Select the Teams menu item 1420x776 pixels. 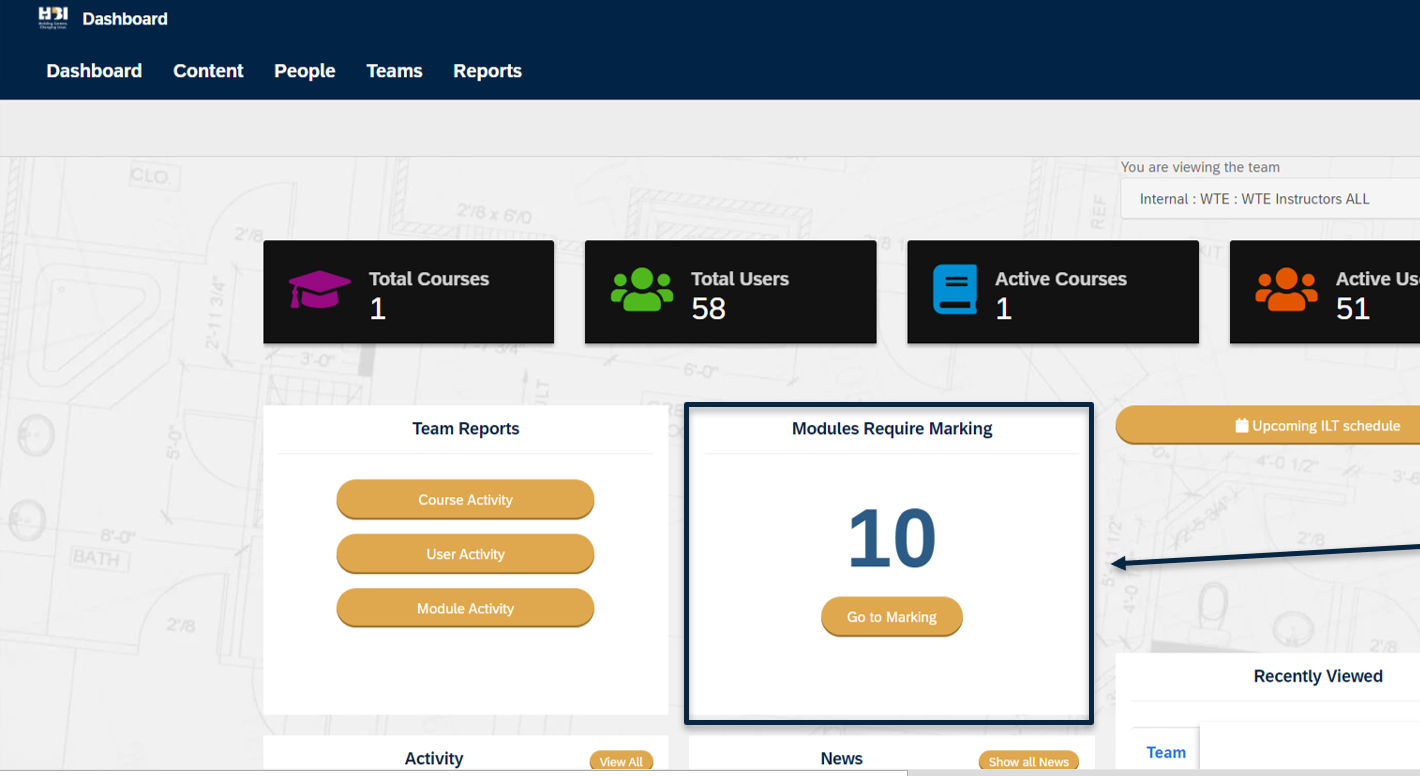click(394, 71)
